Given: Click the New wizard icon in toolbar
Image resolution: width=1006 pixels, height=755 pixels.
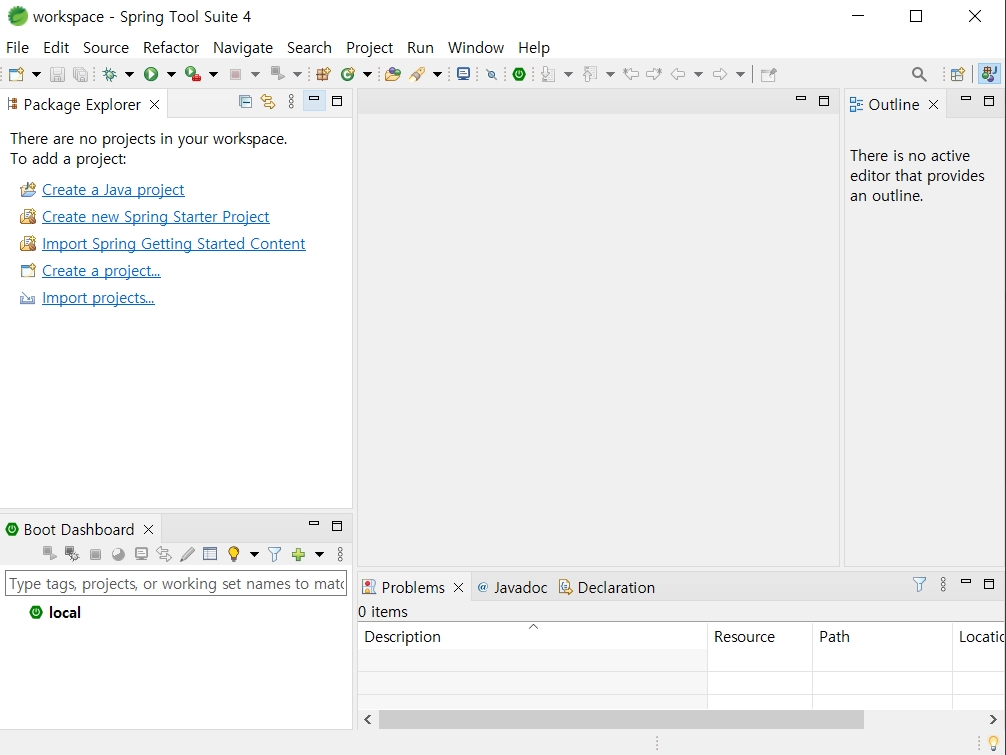Looking at the screenshot, I should (17, 74).
